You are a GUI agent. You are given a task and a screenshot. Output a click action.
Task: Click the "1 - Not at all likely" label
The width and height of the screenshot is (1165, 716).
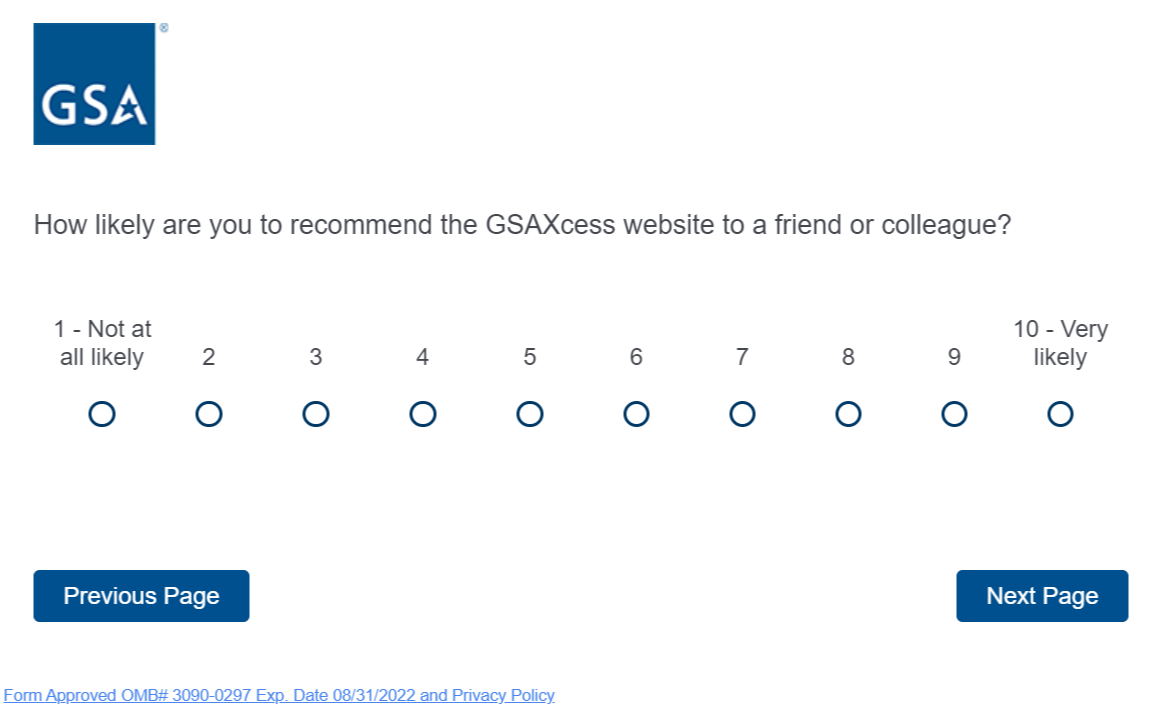coord(102,343)
